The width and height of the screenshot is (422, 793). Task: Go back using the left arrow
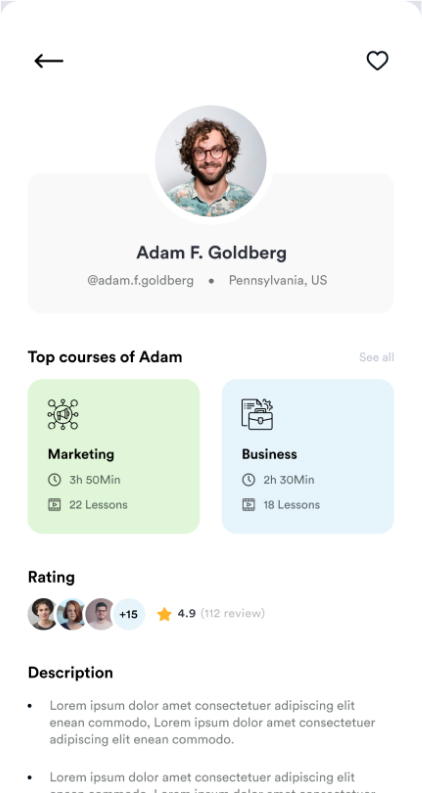tap(49, 61)
